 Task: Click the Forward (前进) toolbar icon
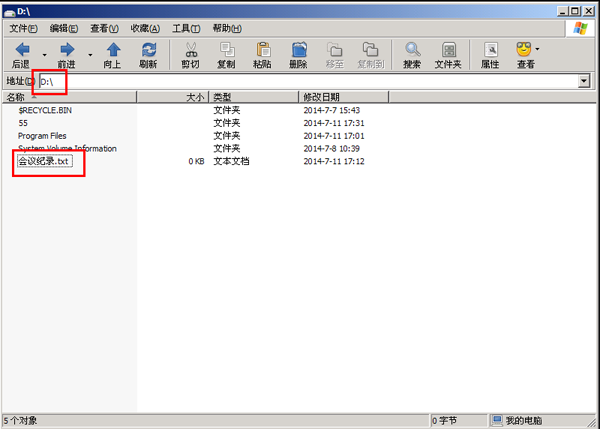[x=67, y=50]
